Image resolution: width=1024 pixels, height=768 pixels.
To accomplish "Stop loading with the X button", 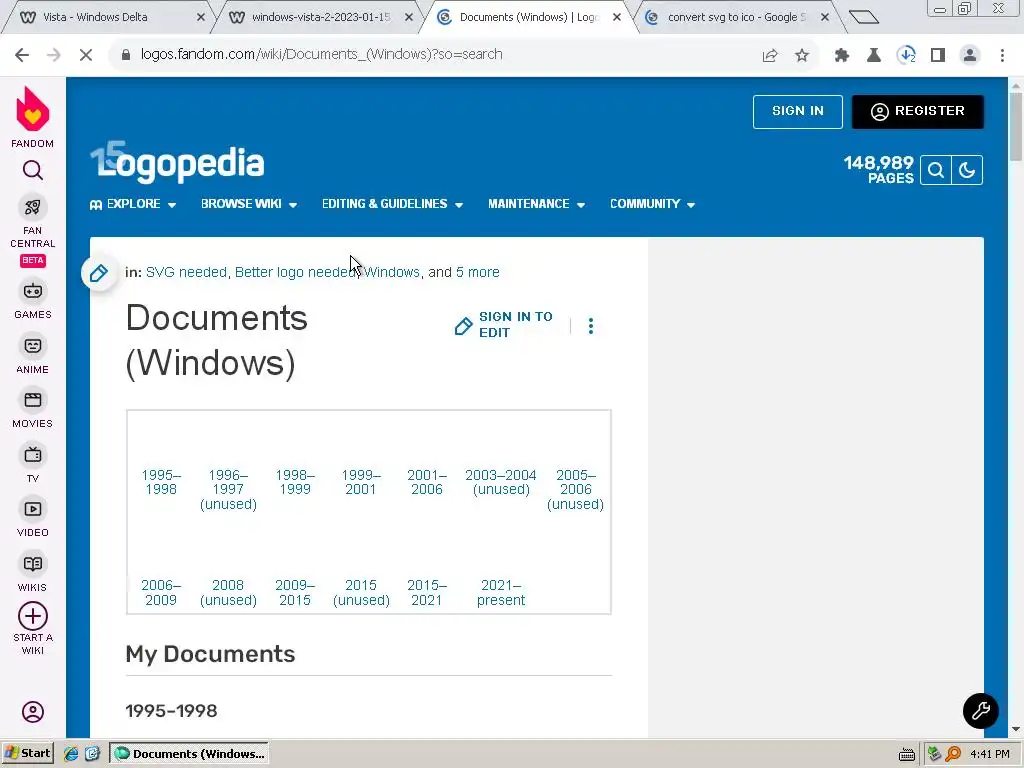I will [x=86, y=55].
